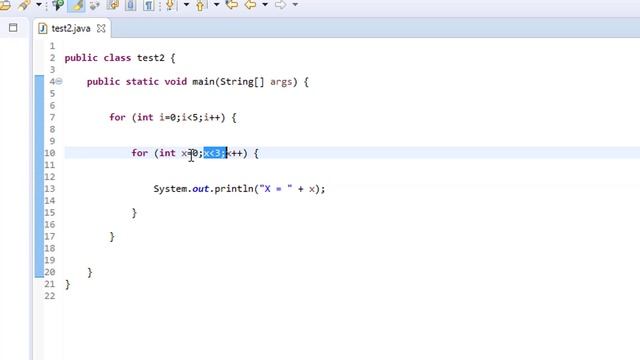The height and width of the screenshot is (360, 640).
Task: Click 'System' on line 13
Action: pyautogui.click(x=170, y=189)
